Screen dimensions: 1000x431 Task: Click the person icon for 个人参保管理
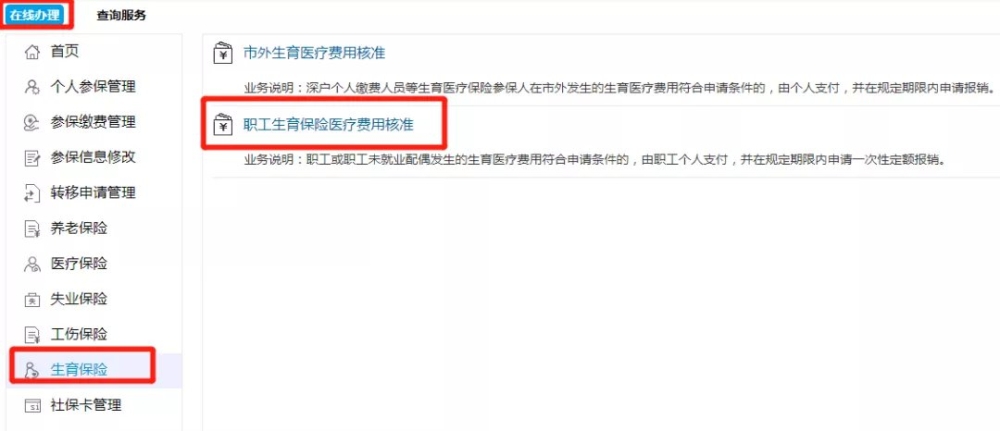(x=32, y=87)
